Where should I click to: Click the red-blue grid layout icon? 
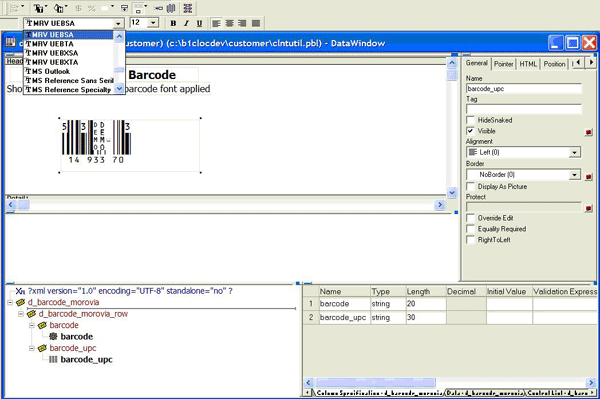188,8
